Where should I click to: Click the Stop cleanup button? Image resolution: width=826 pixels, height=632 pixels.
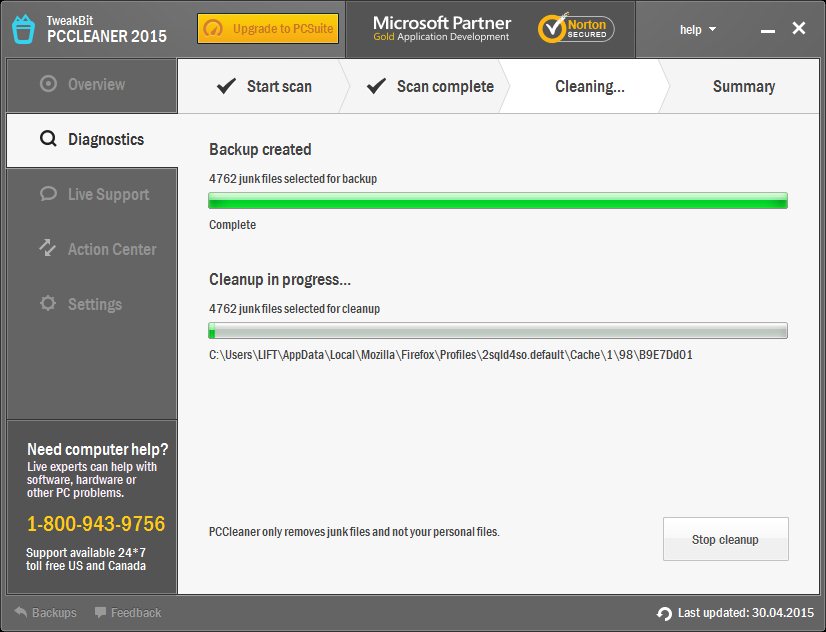tap(725, 539)
